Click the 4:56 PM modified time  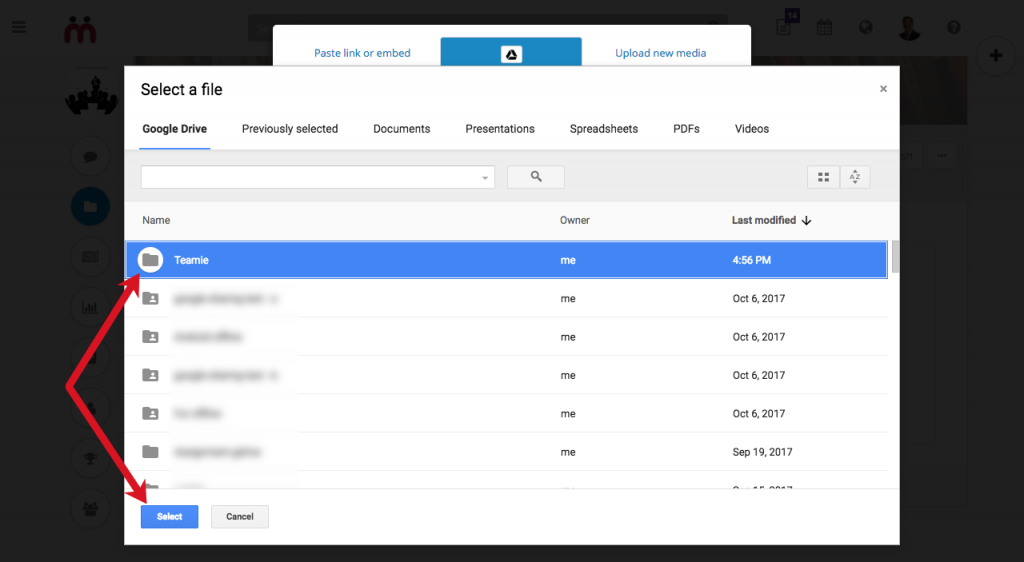click(752, 260)
